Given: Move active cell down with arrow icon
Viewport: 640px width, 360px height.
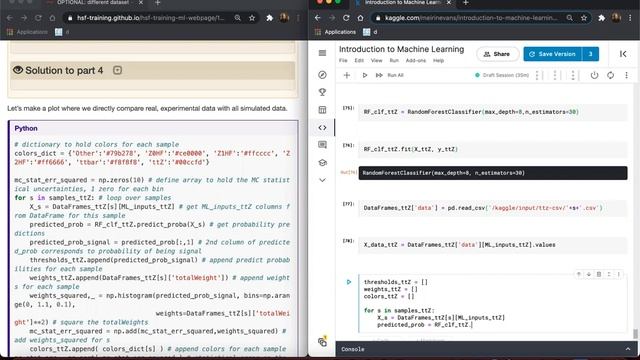Looking at the screenshot, I should pos(589,274).
